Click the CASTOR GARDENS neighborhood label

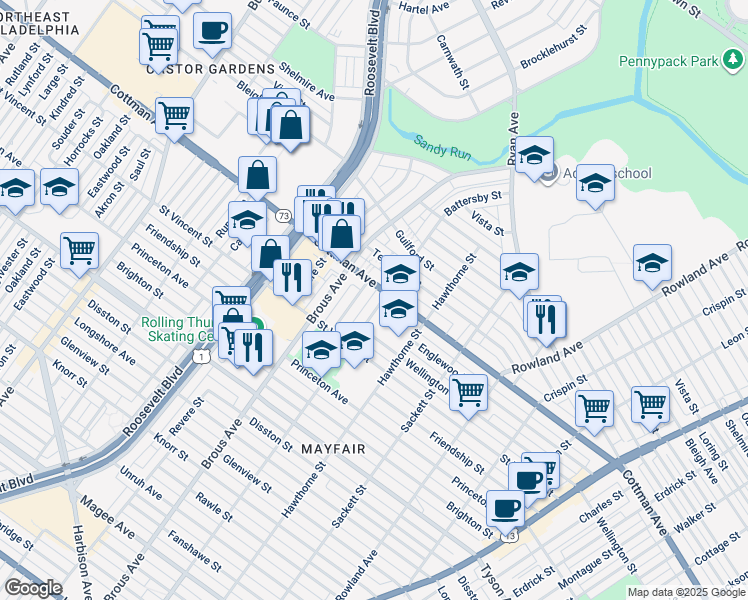pyautogui.click(x=211, y=70)
